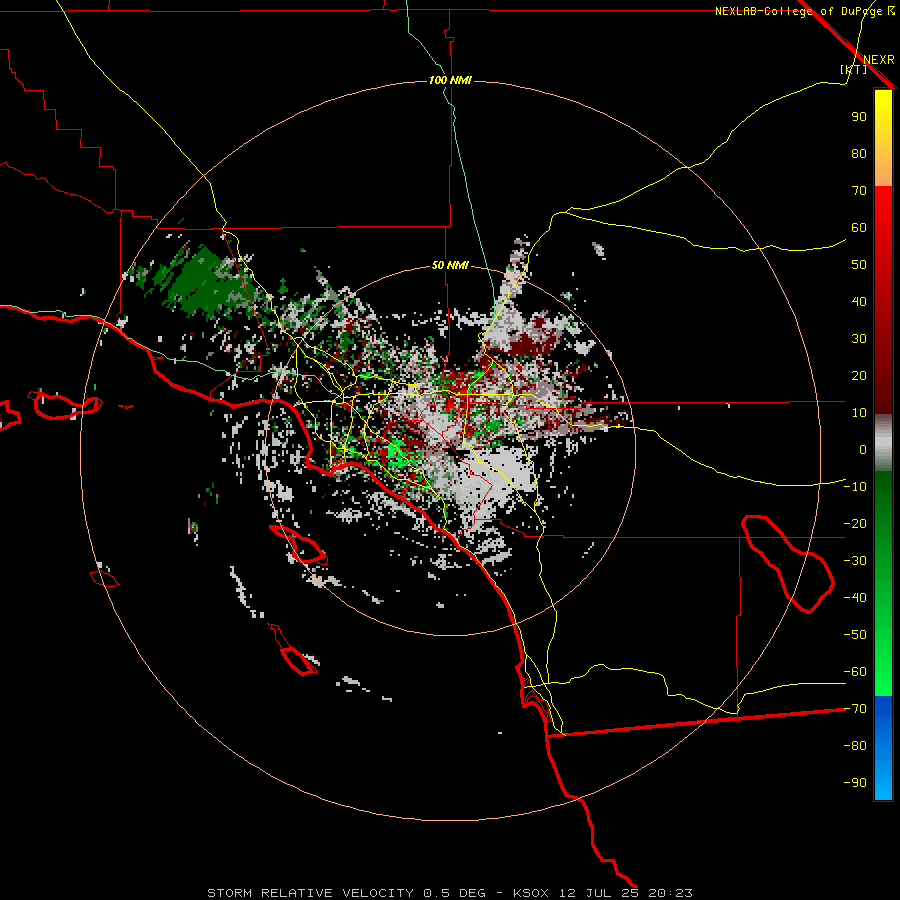900x900 pixels.
Task: Click the negative 10 scale label
Action: 855,487
